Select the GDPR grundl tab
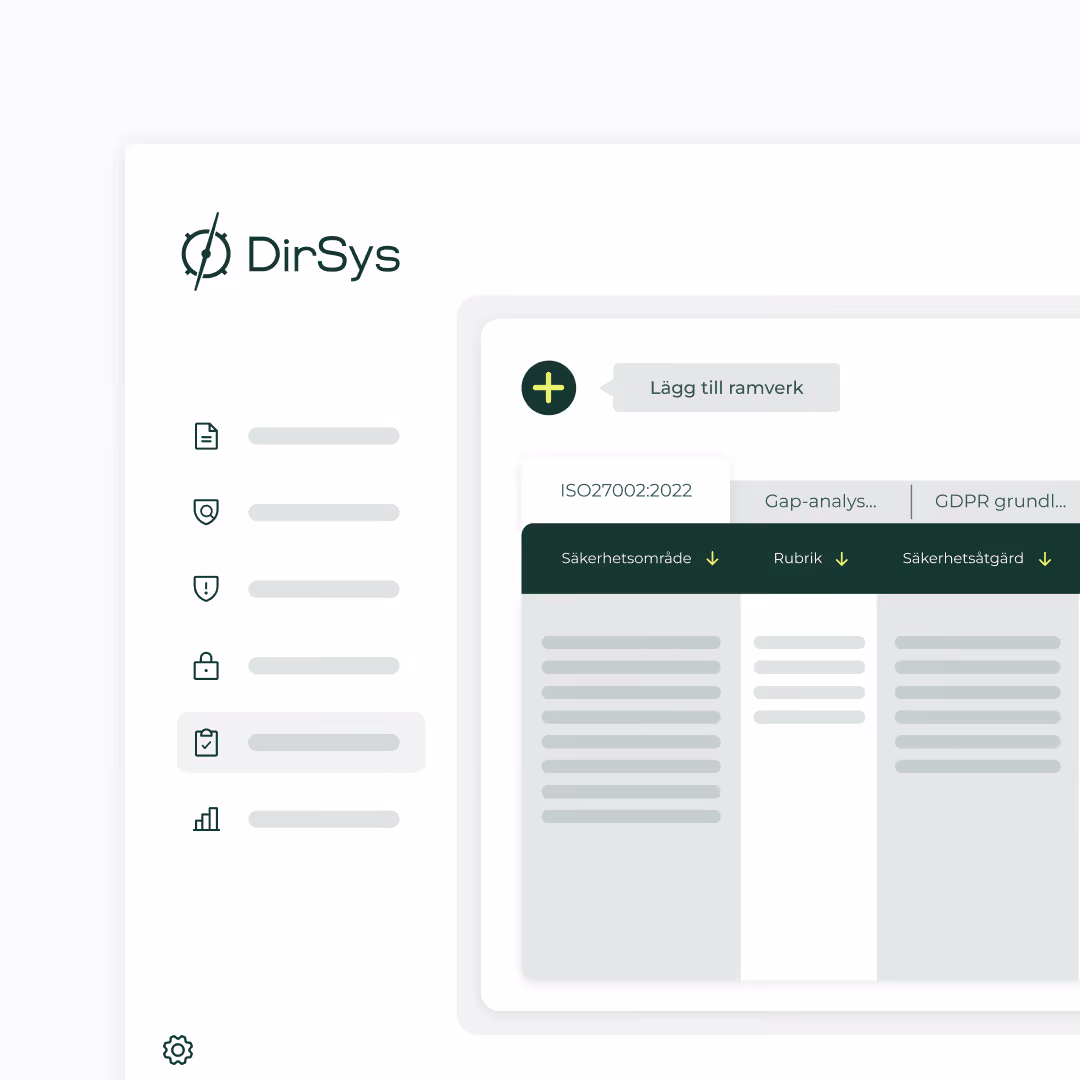The width and height of the screenshot is (1080, 1080). pos(1000,501)
